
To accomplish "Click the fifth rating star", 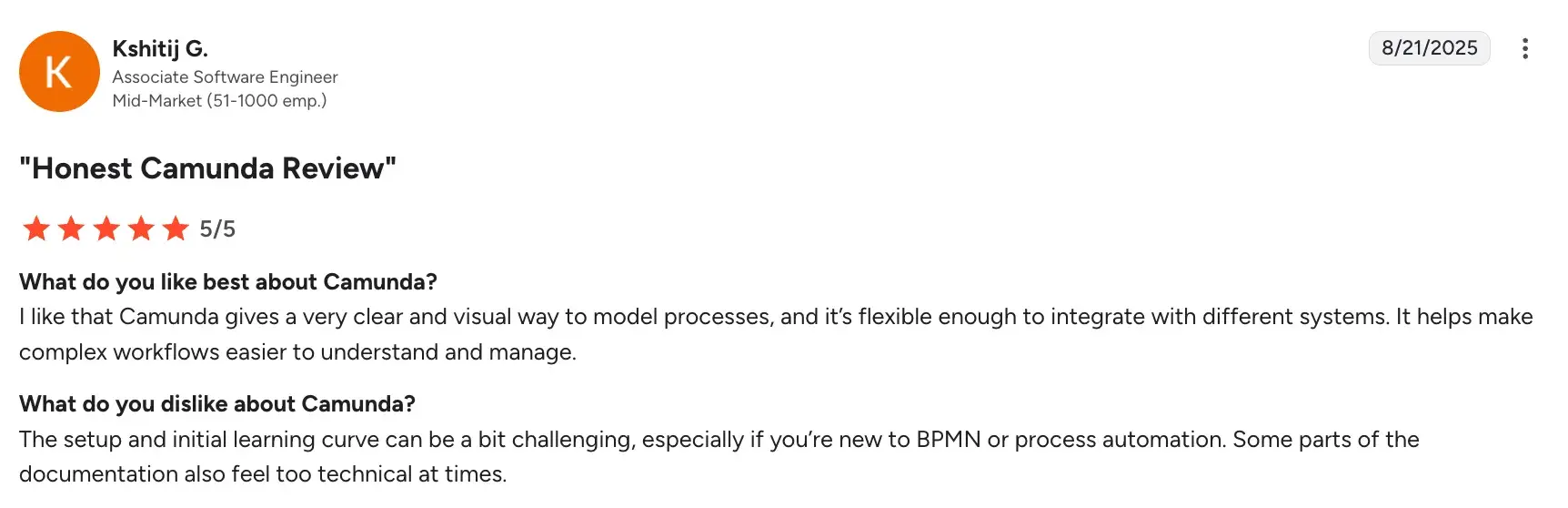I will 176,229.
